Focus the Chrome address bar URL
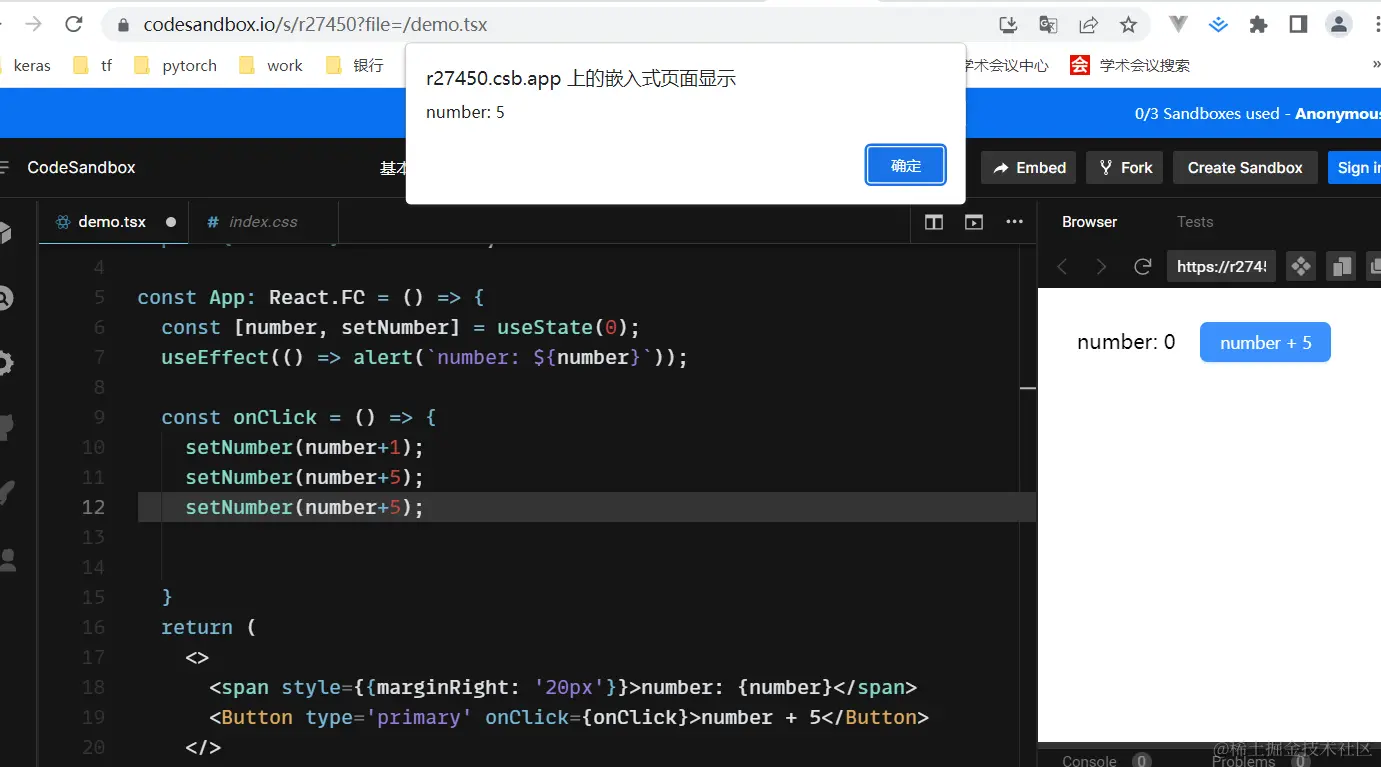The image size is (1381, 767). (316, 24)
